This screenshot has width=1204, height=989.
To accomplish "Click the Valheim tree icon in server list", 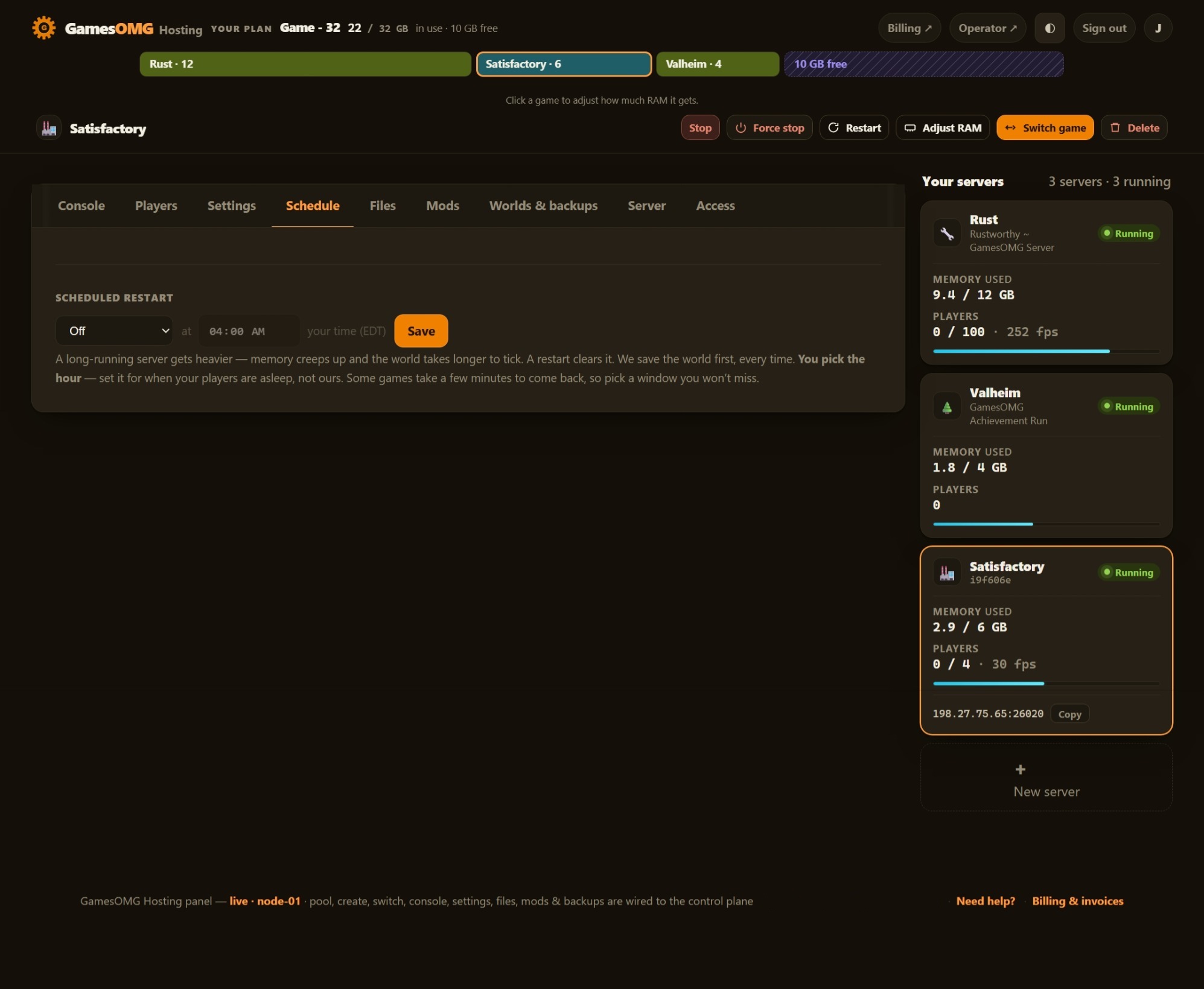I will pos(947,406).
